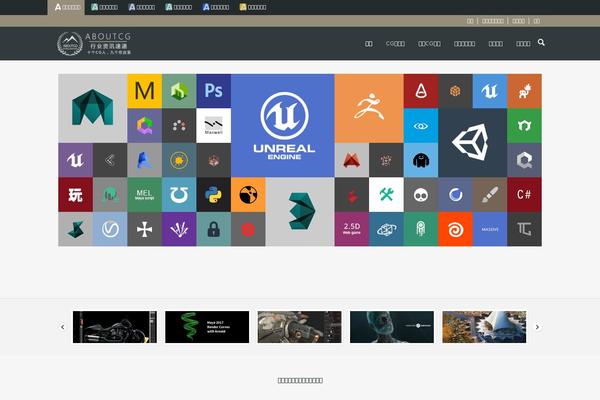Open the blue planet orbit tile
This screenshot has width=600, height=400.
tap(386, 229)
